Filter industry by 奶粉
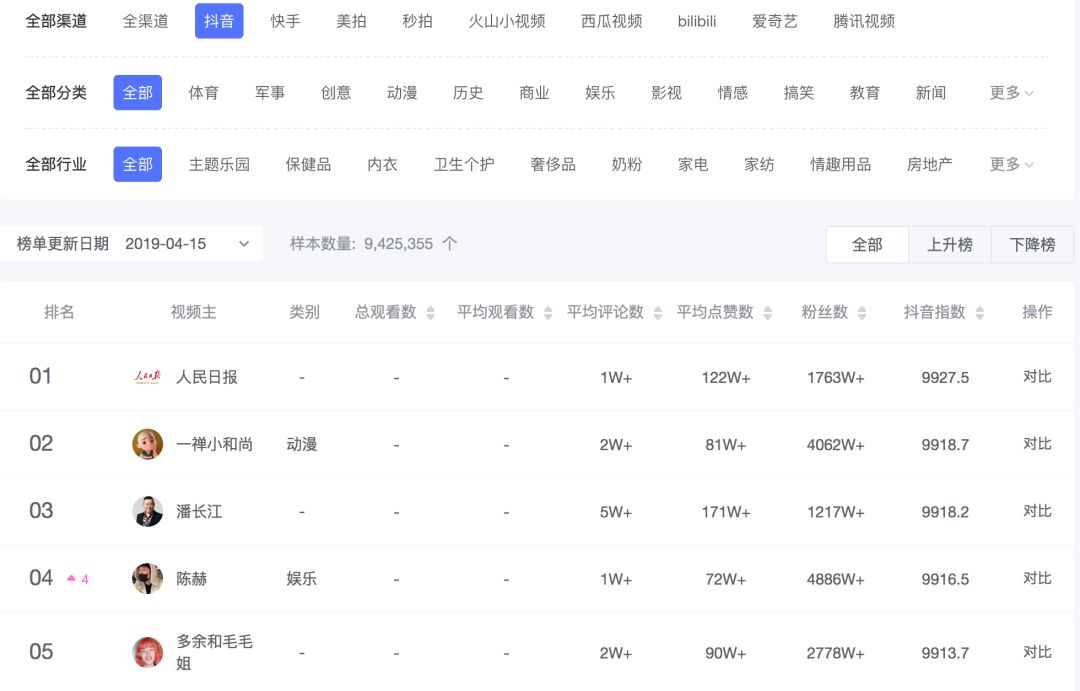Image resolution: width=1080 pixels, height=691 pixels. [627, 165]
